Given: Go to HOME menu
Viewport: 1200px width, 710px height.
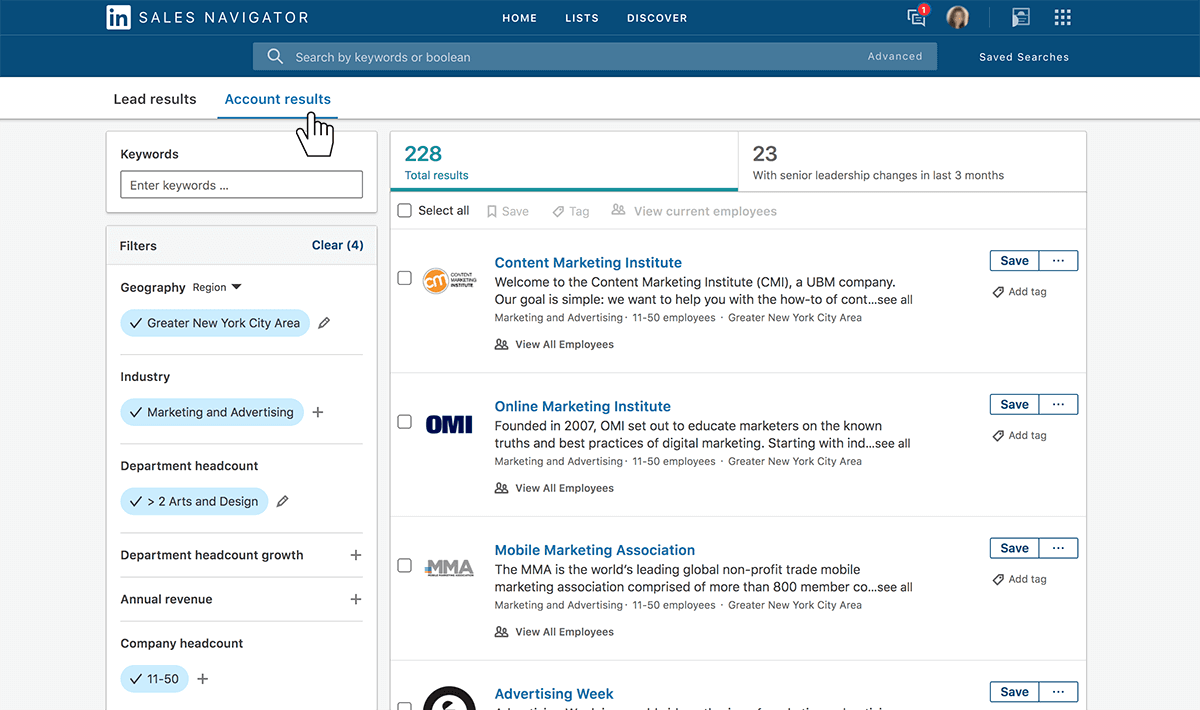Looking at the screenshot, I should pos(519,18).
